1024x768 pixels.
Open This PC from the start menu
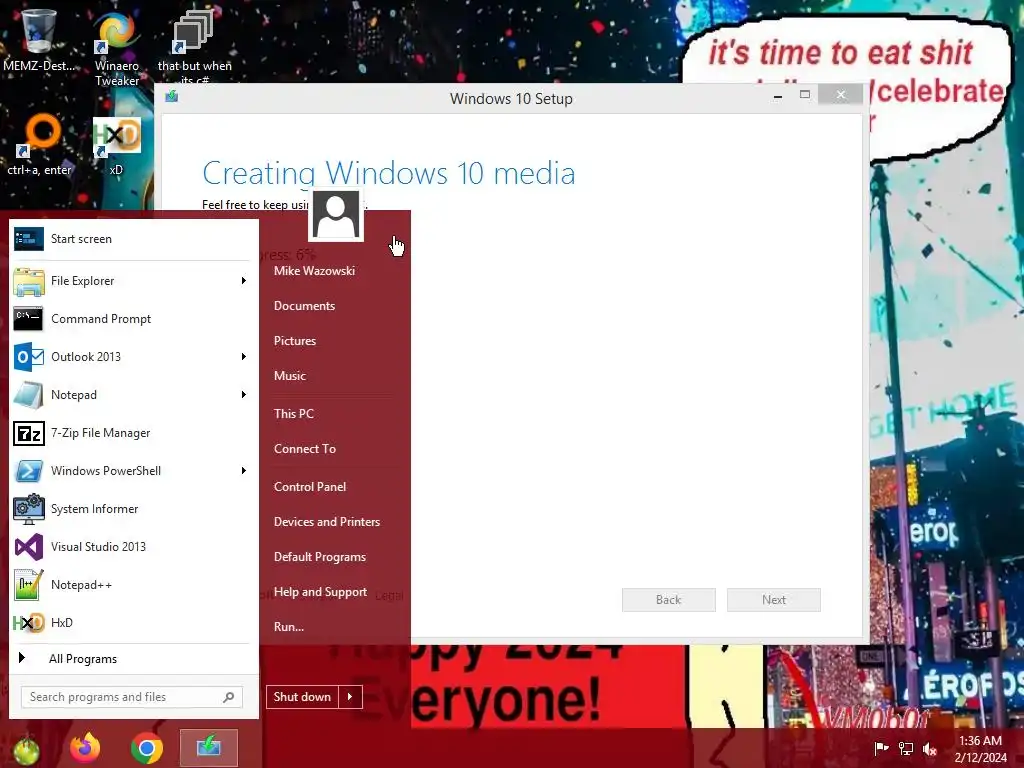(x=294, y=414)
